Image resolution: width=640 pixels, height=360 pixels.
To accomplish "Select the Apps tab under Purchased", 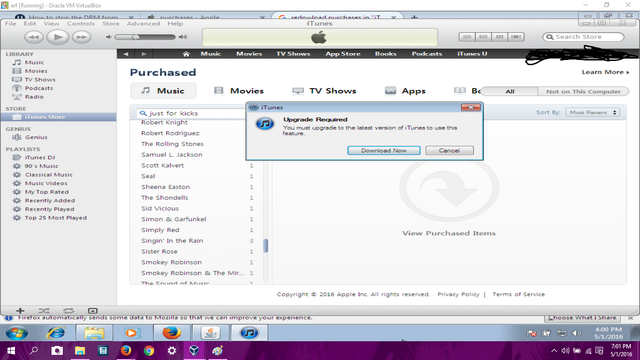I will (x=405, y=91).
